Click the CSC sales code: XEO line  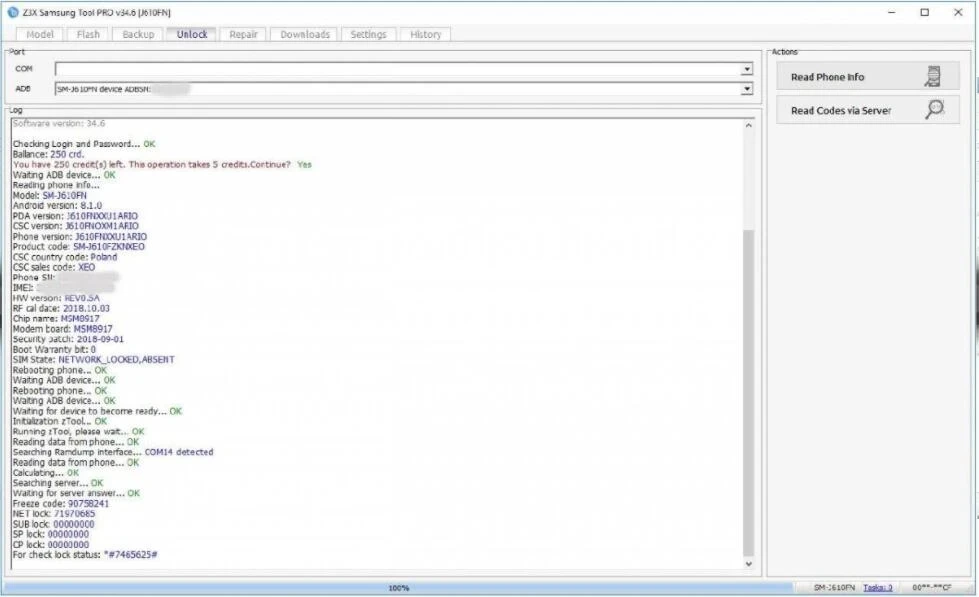54,267
